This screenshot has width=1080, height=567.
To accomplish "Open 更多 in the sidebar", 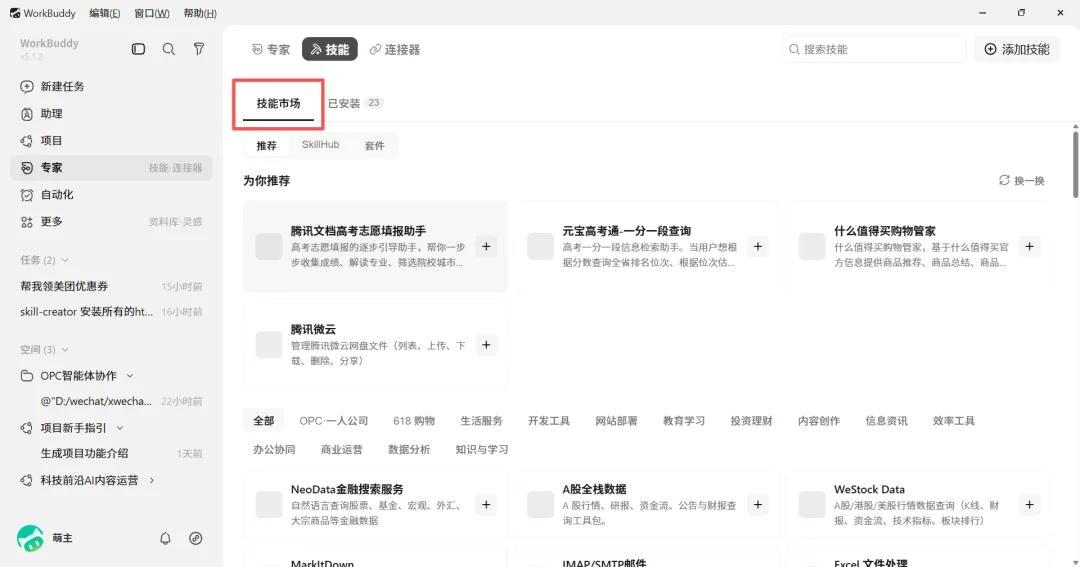I will (x=111, y=221).
